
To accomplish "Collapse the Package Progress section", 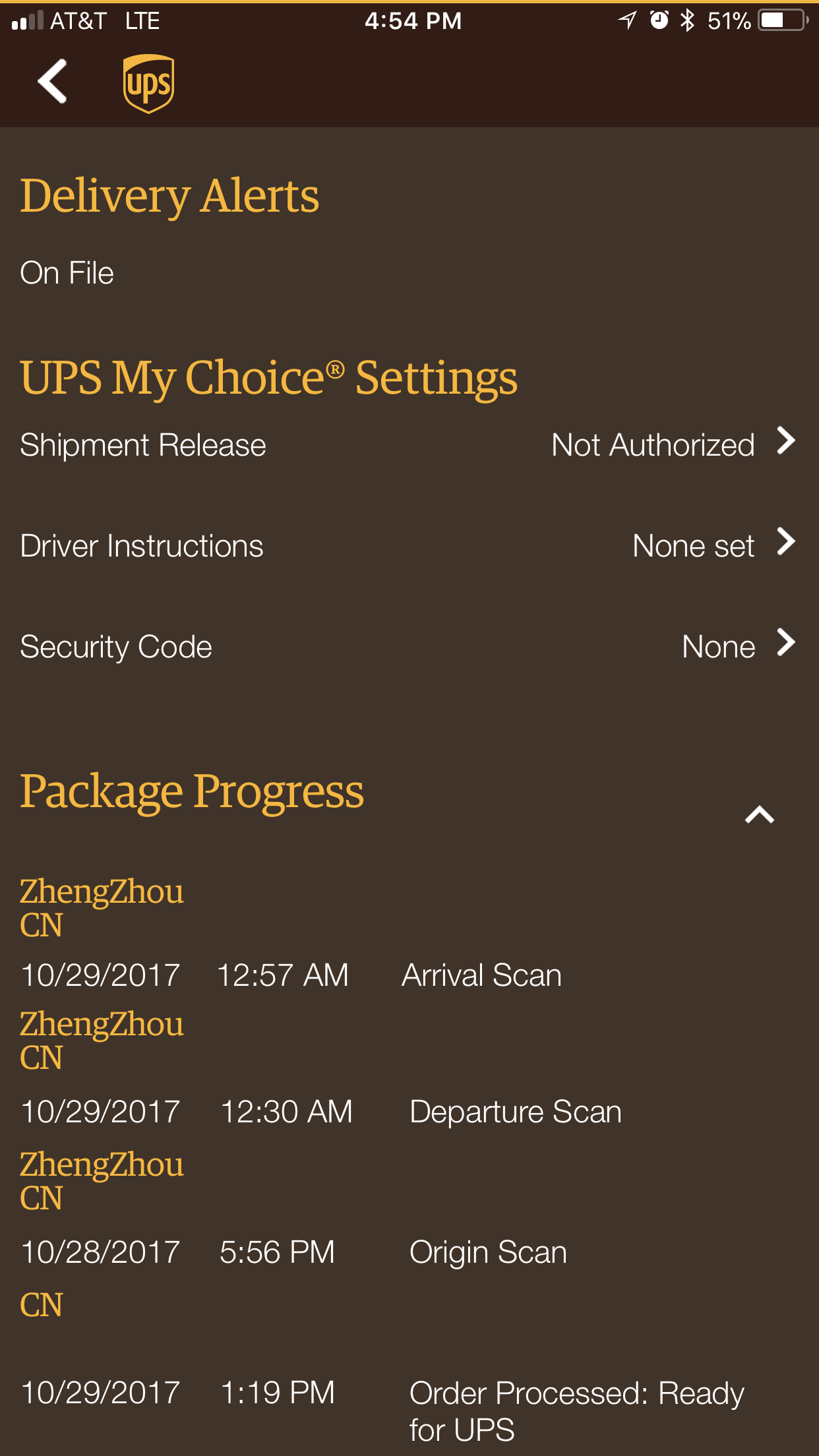I will (x=759, y=815).
